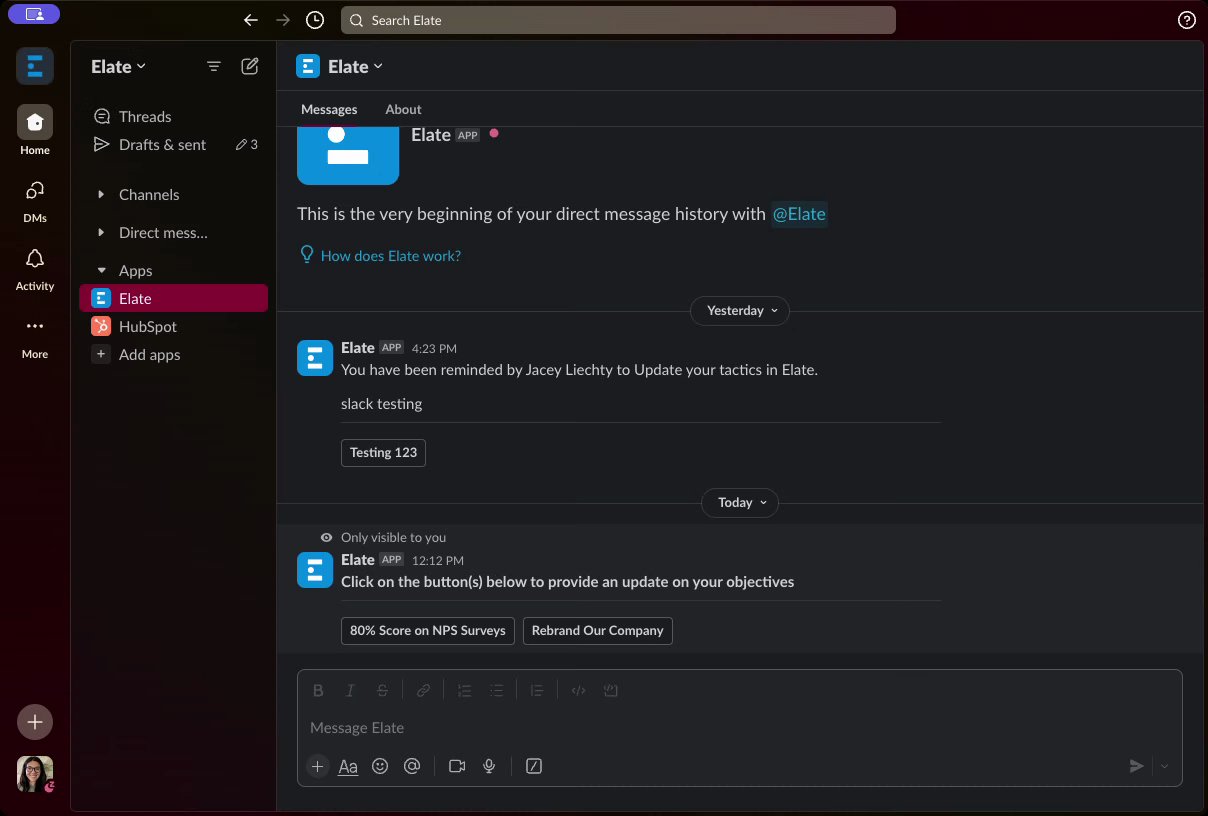Open the DMs view
Screen dimensions: 1208x816
(35, 199)
